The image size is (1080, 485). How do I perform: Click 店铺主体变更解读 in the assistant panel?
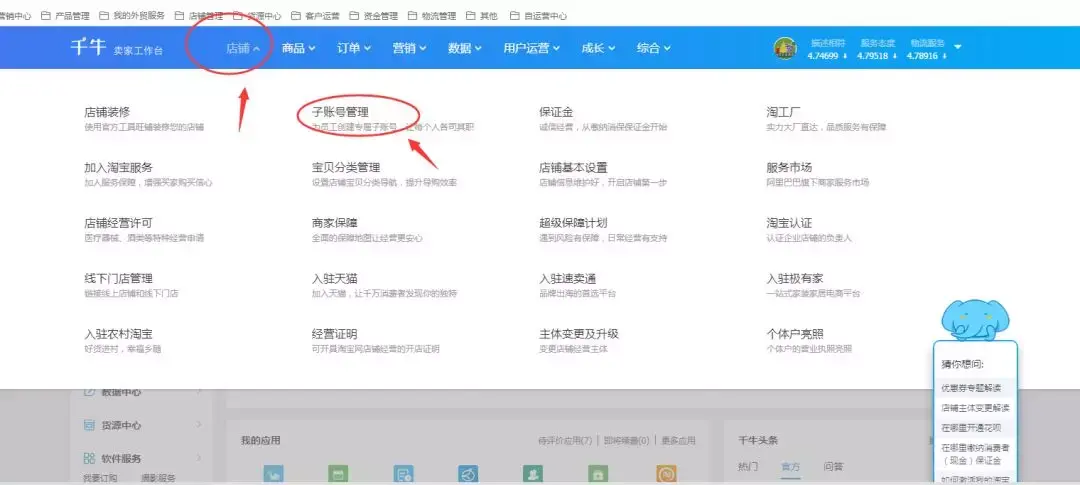tap(975, 408)
